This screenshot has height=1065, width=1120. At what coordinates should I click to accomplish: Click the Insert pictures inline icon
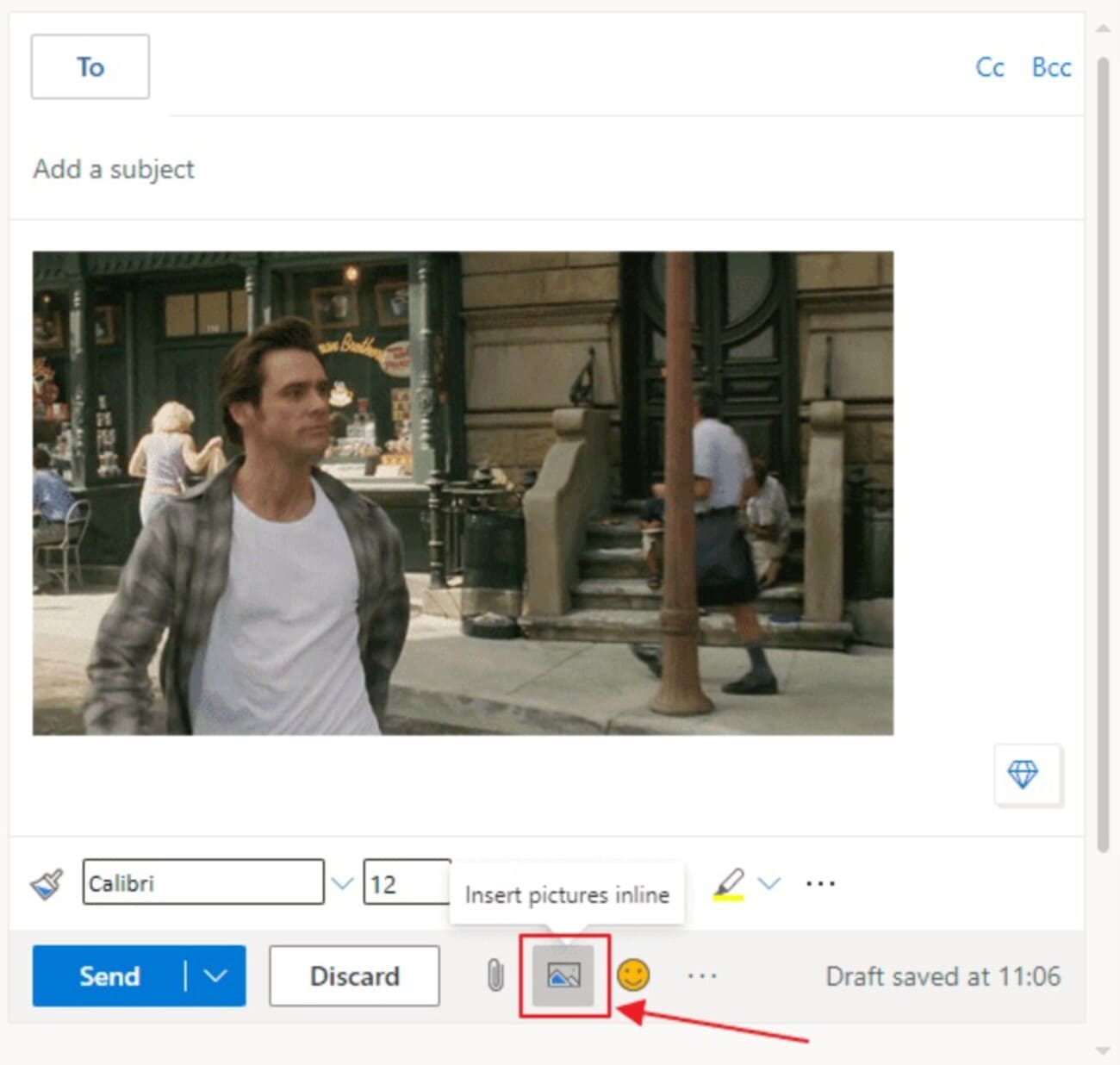click(x=564, y=976)
